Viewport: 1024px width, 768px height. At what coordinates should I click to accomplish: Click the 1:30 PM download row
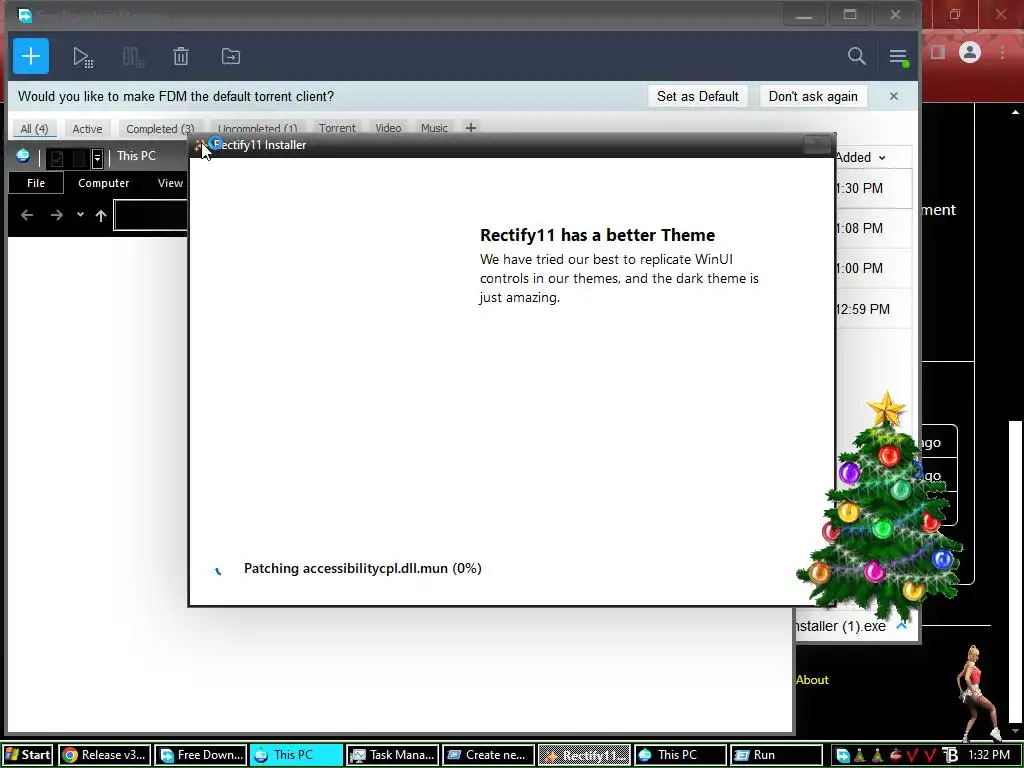click(x=873, y=189)
